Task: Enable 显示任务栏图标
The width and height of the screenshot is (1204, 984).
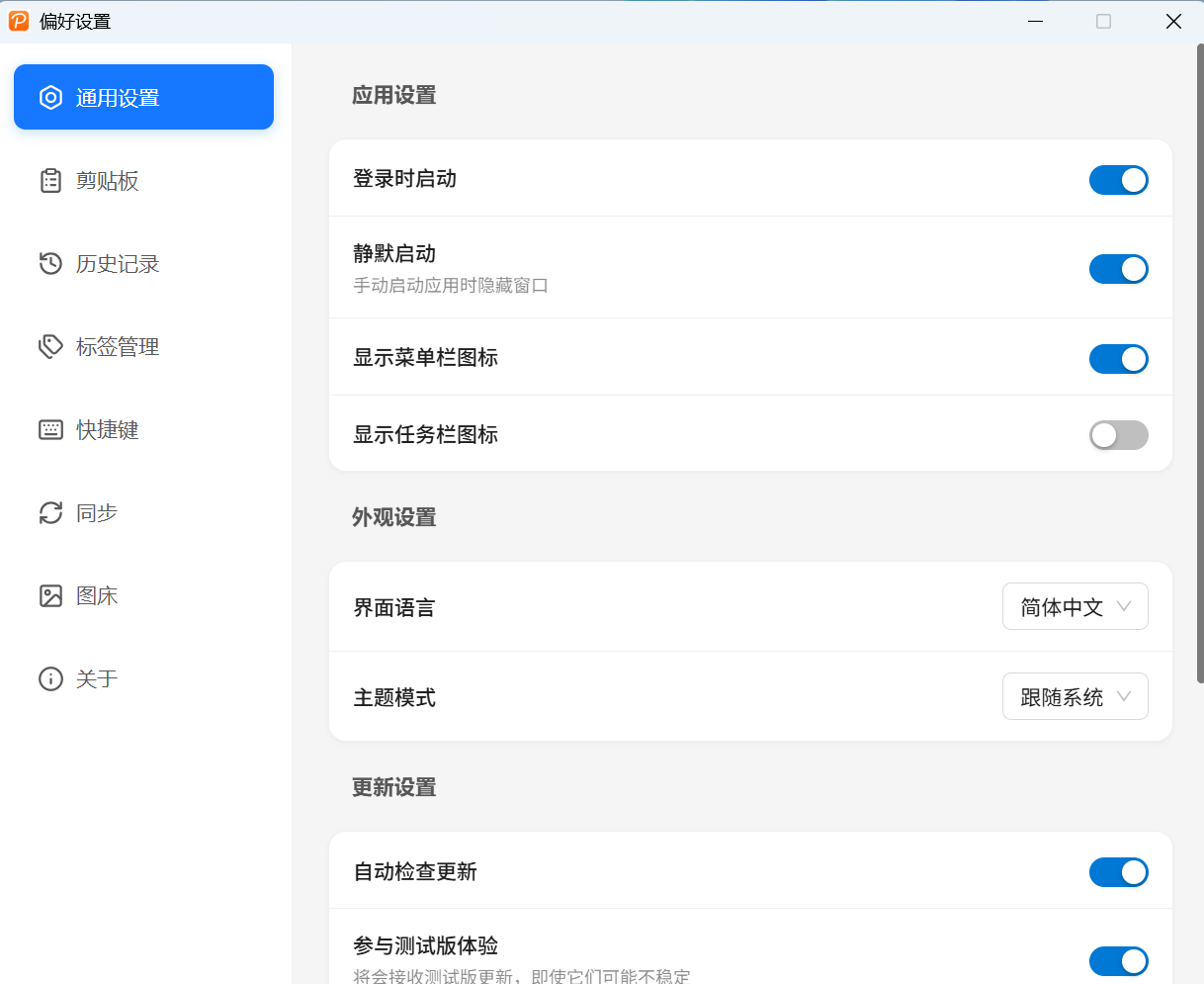Action: pos(1118,434)
